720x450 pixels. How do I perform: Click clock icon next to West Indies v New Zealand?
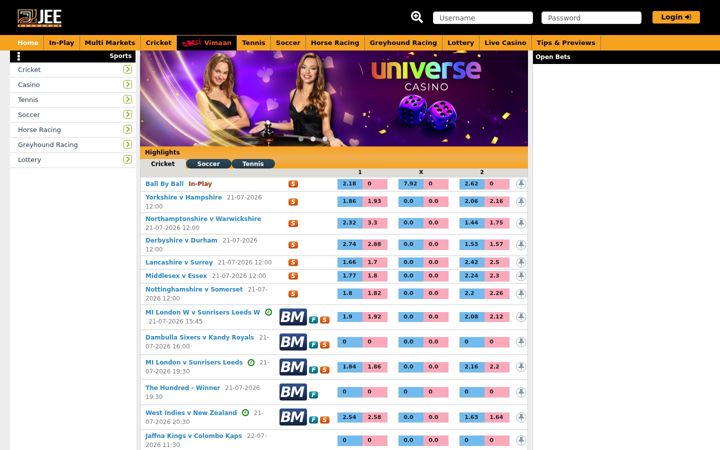[245, 412]
